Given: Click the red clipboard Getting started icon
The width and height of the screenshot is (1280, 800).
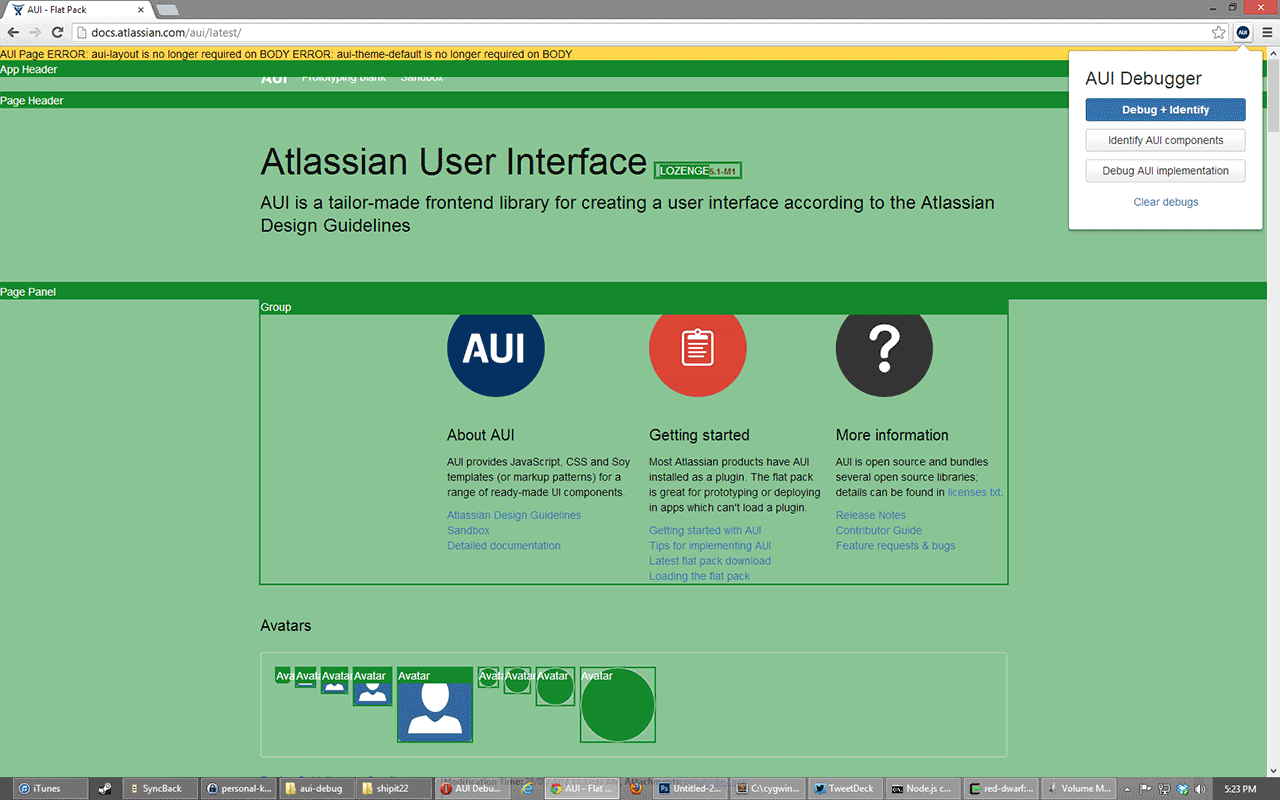Looking at the screenshot, I should click(x=697, y=349).
